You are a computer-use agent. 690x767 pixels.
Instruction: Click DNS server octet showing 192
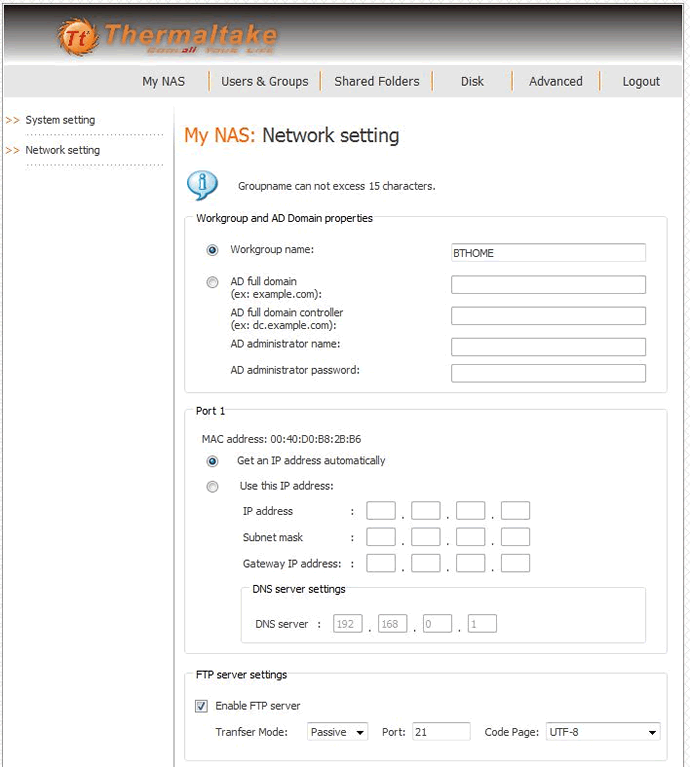coord(348,624)
